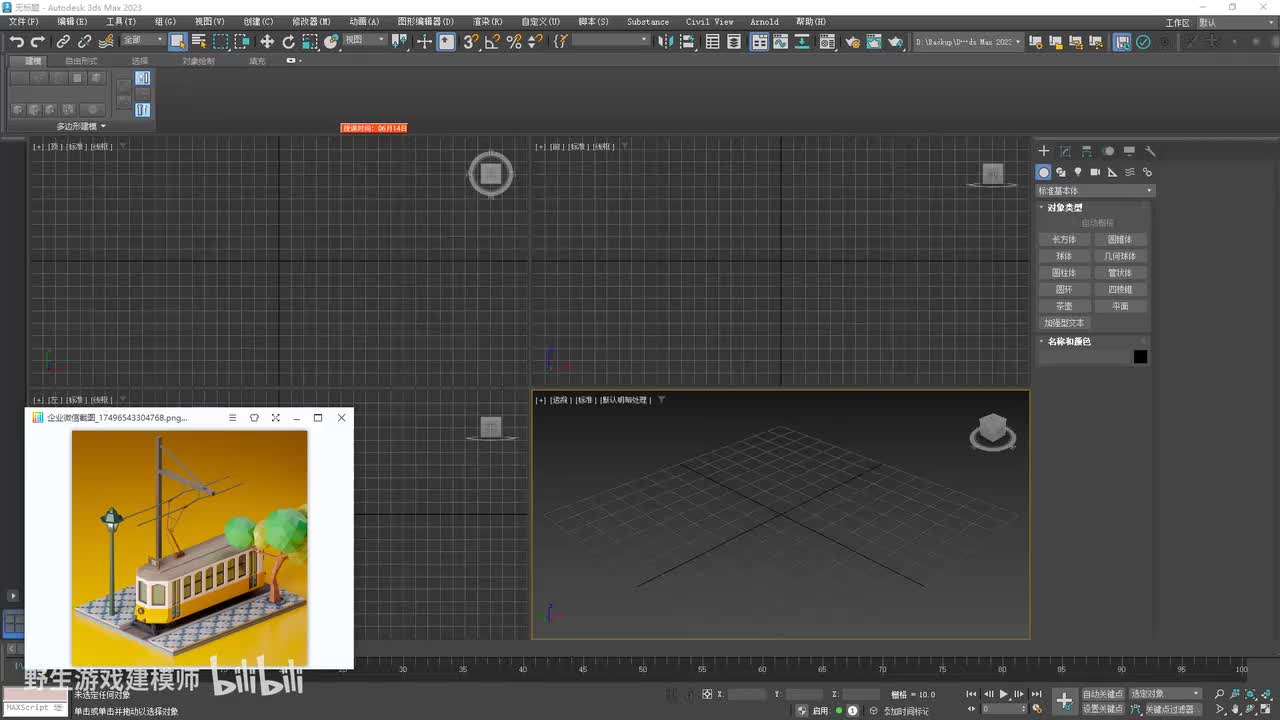
Task: Toggle the 3D Snaps button
Action: point(471,41)
